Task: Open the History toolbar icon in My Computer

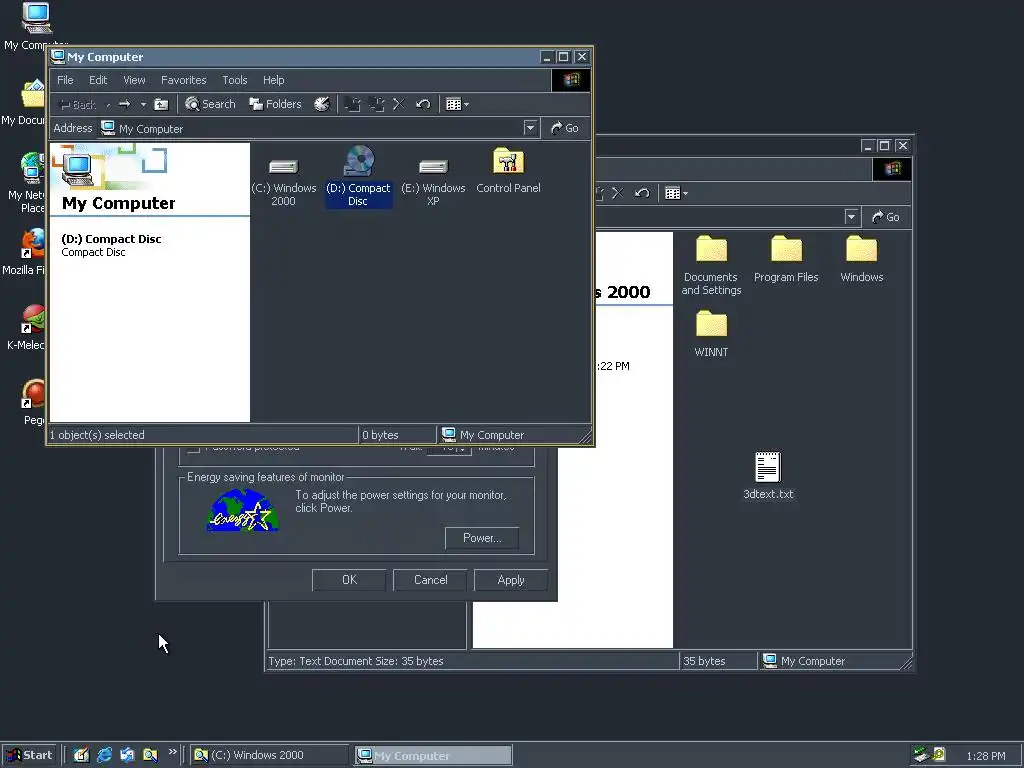Action: (322, 104)
